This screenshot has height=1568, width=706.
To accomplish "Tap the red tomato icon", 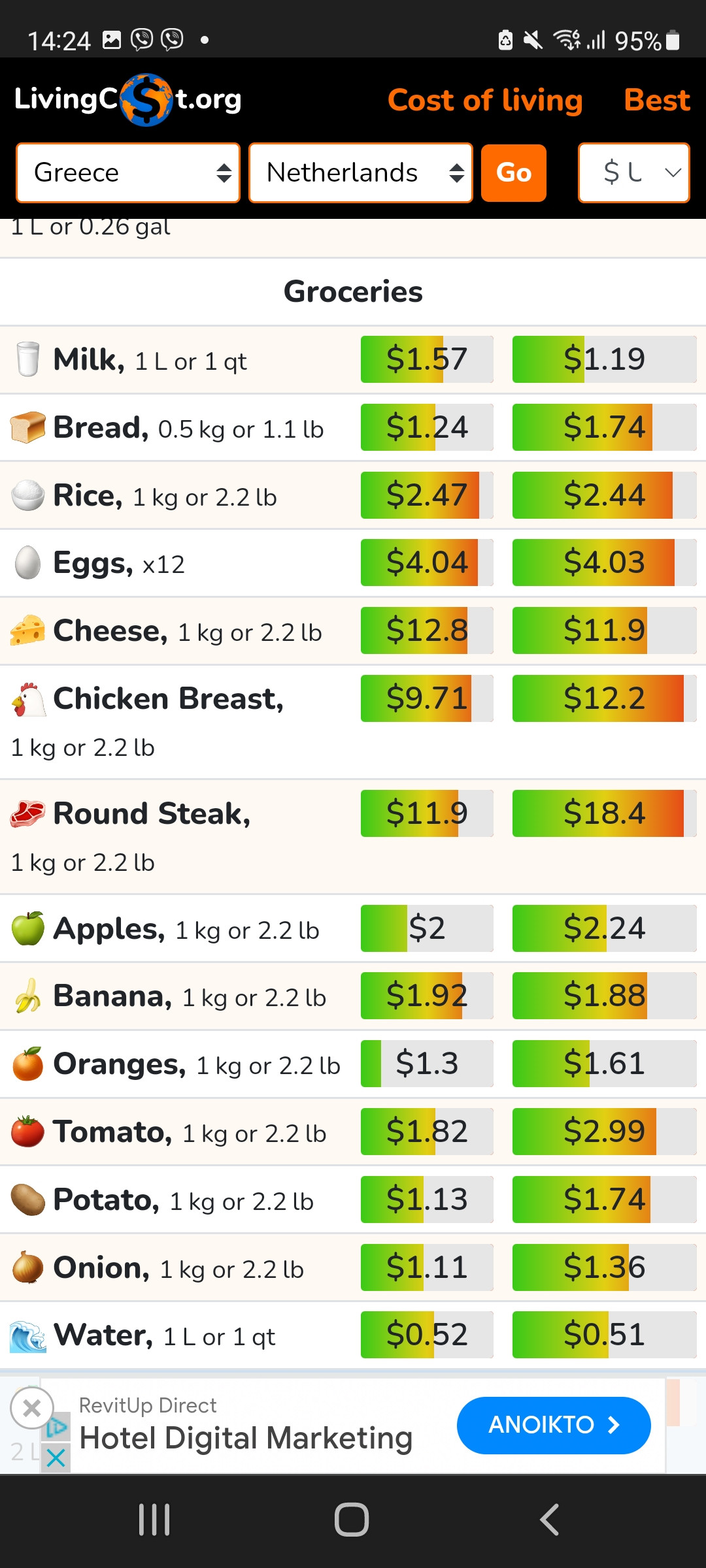I will pos(28,1132).
